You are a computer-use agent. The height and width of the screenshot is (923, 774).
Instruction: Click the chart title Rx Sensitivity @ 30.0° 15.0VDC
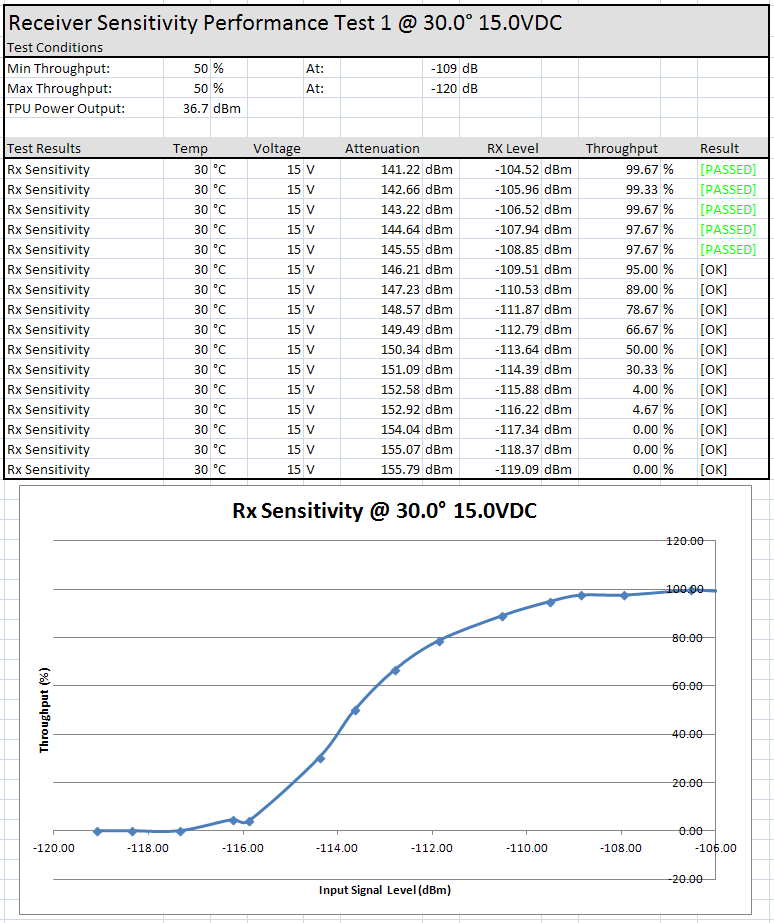(x=384, y=510)
